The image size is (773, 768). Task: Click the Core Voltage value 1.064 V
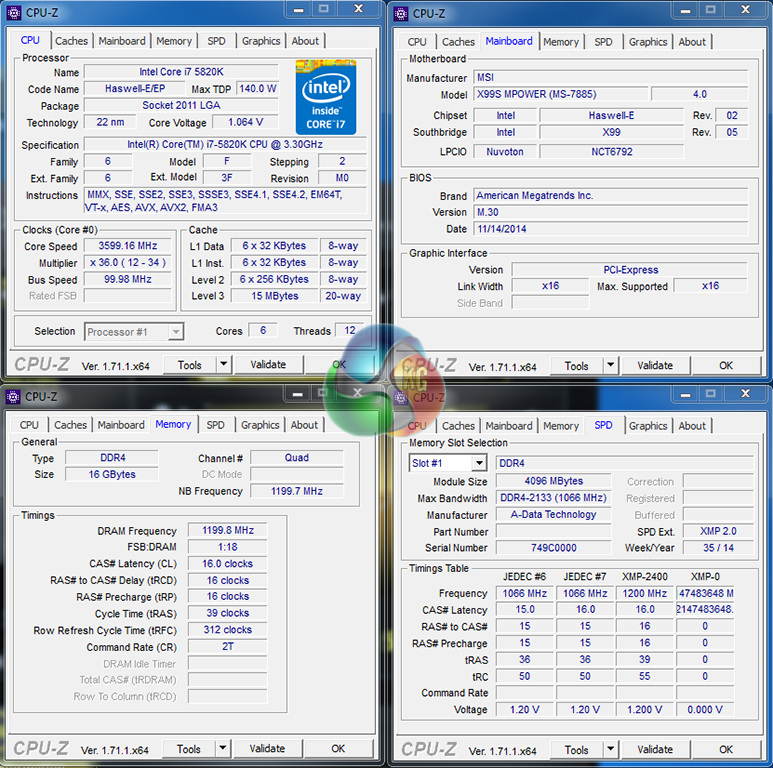click(x=246, y=122)
